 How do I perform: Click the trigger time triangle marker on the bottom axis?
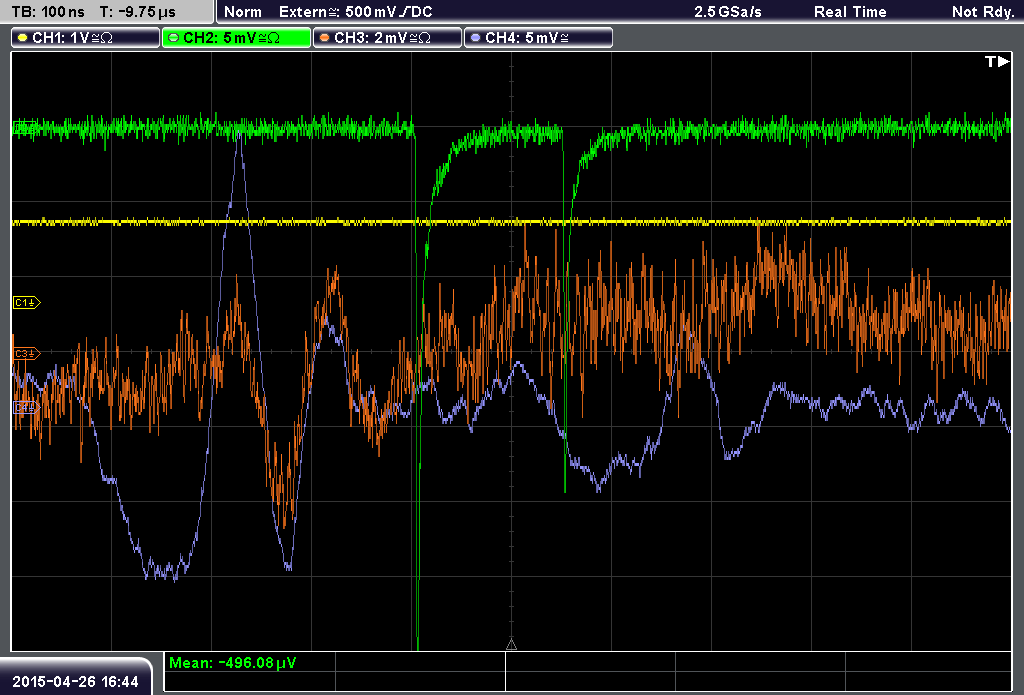pyautogui.click(x=511, y=645)
